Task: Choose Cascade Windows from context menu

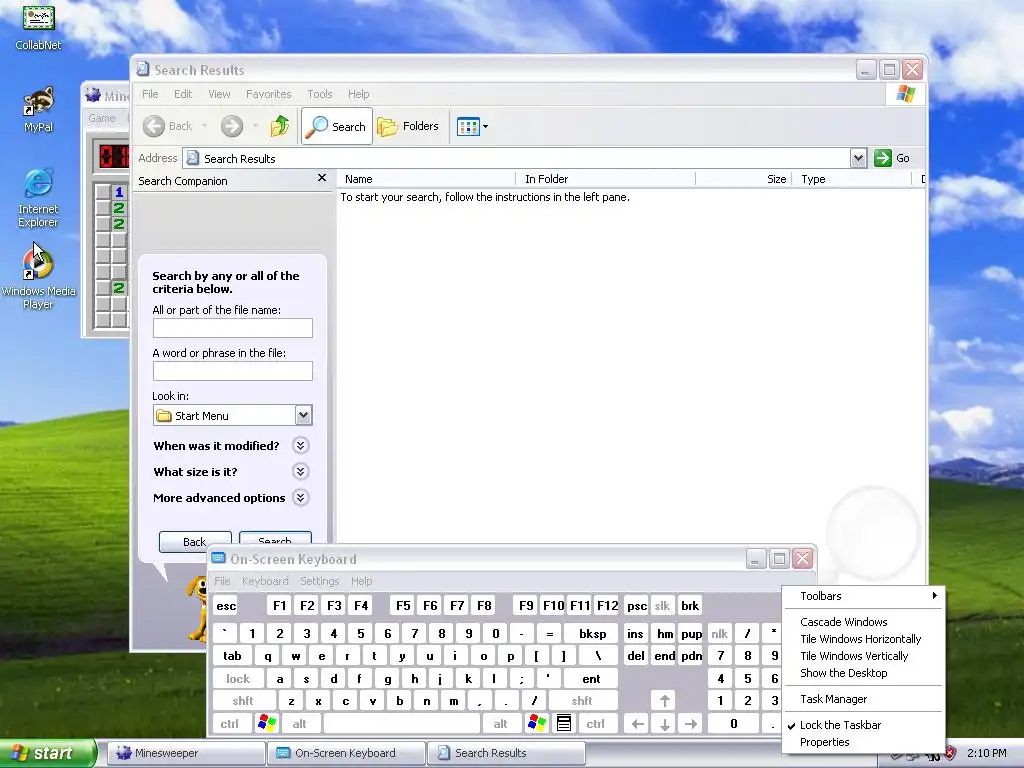Action: click(x=863, y=622)
